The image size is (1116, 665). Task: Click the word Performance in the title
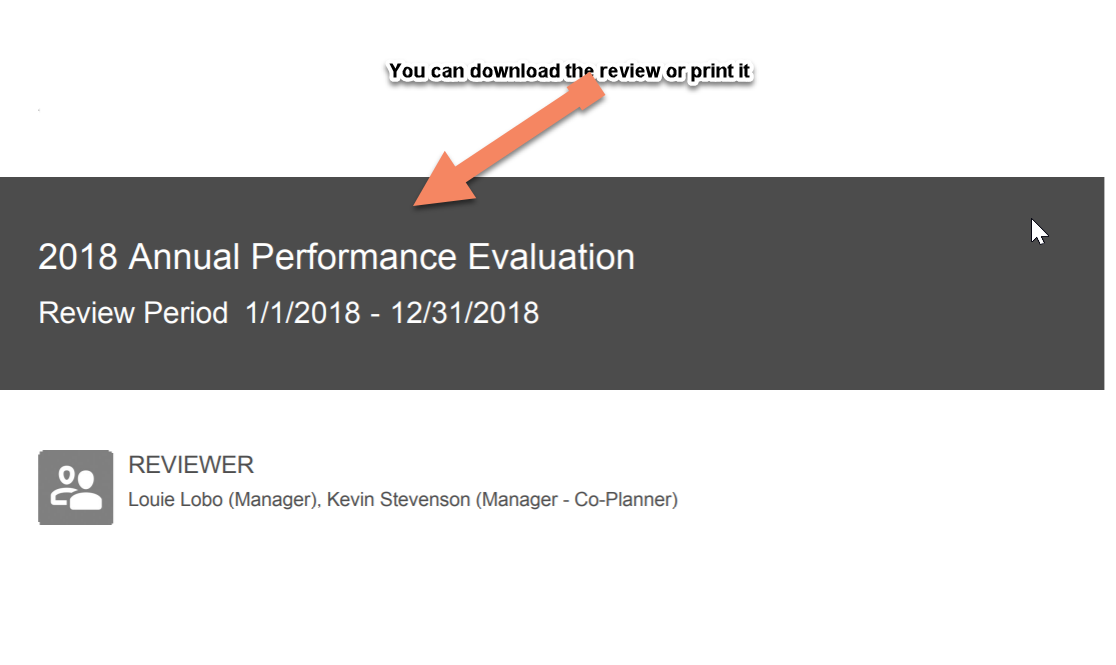coord(353,257)
